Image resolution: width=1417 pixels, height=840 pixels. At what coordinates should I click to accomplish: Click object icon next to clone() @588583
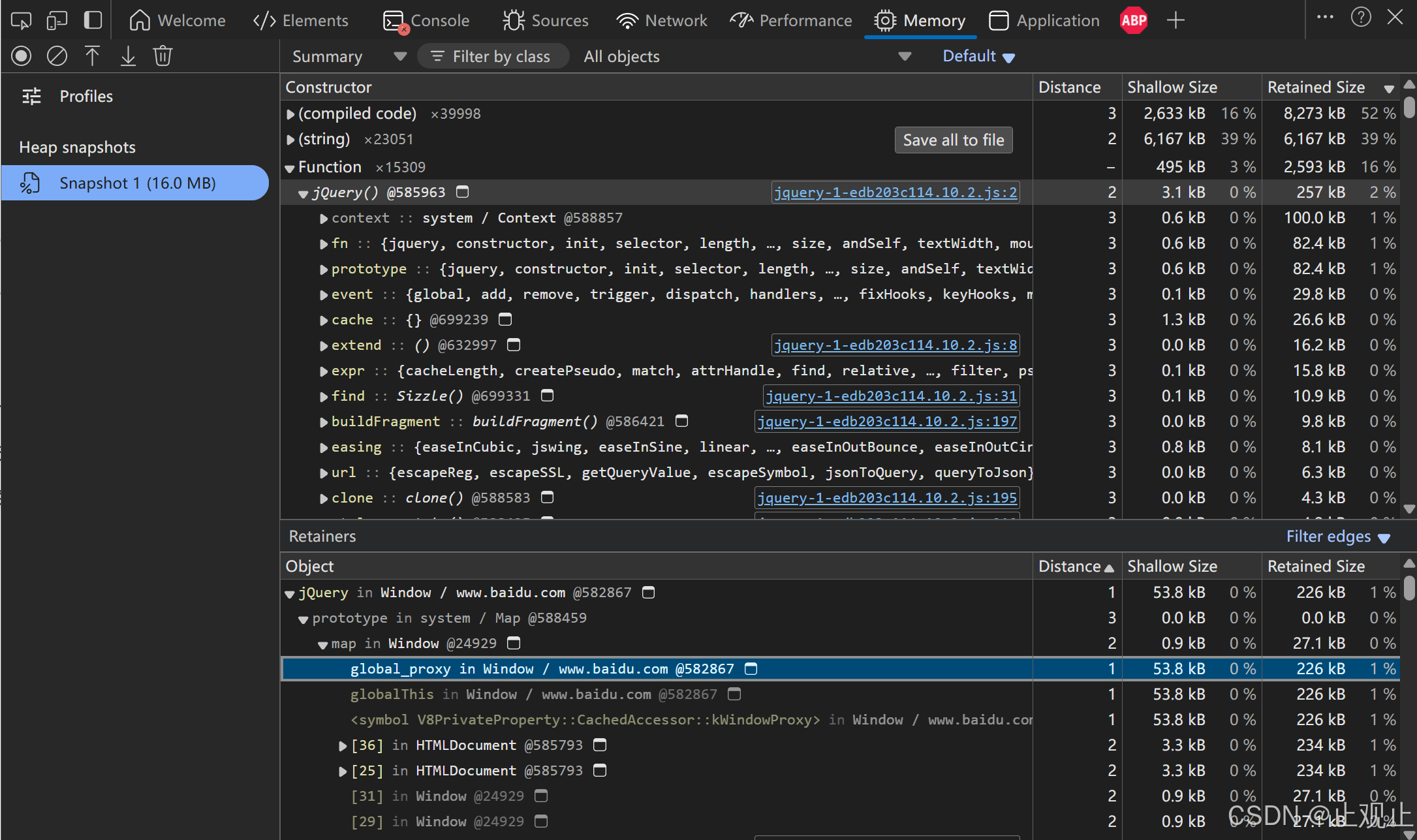point(548,497)
